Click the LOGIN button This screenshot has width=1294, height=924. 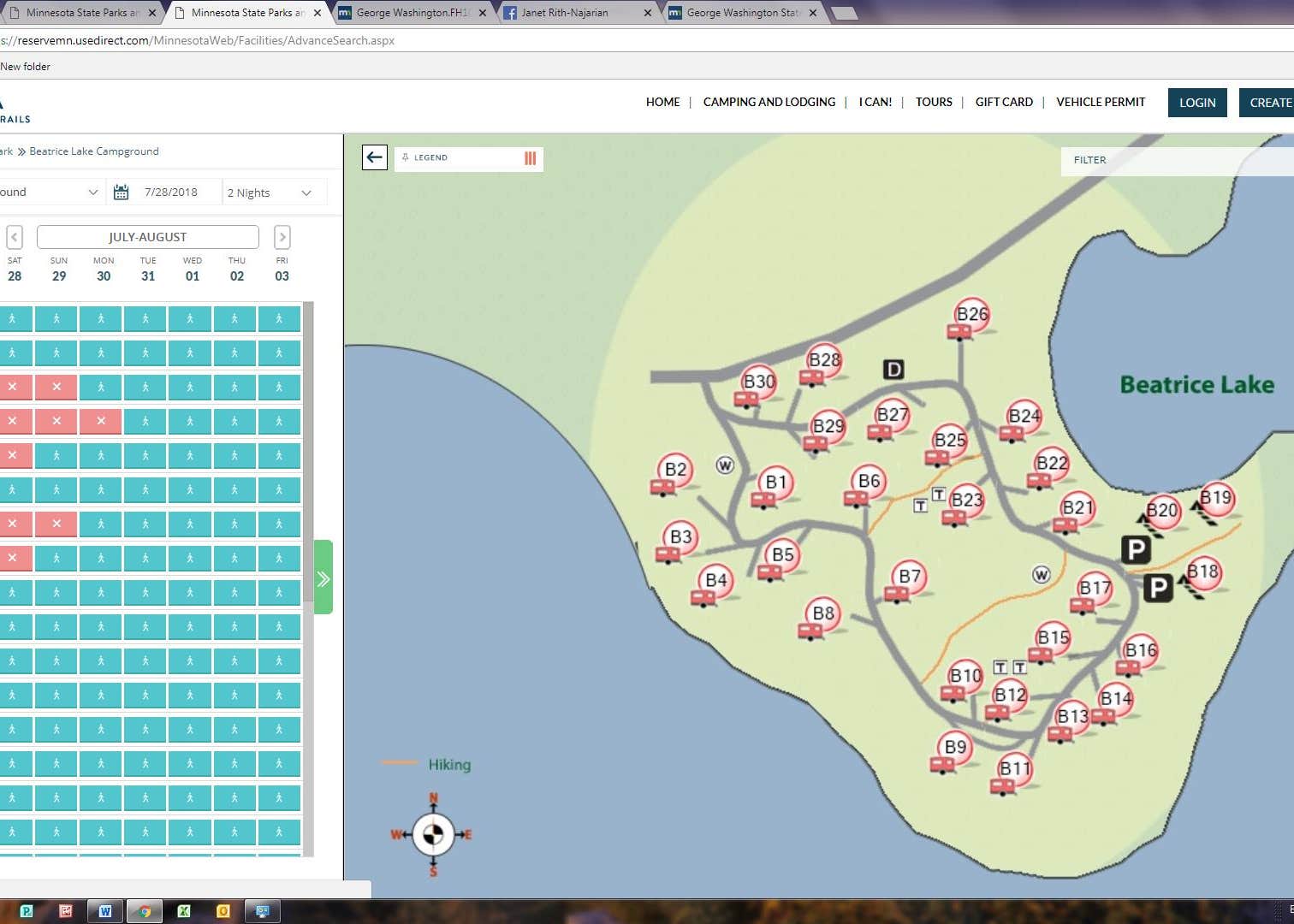click(1196, 103)
